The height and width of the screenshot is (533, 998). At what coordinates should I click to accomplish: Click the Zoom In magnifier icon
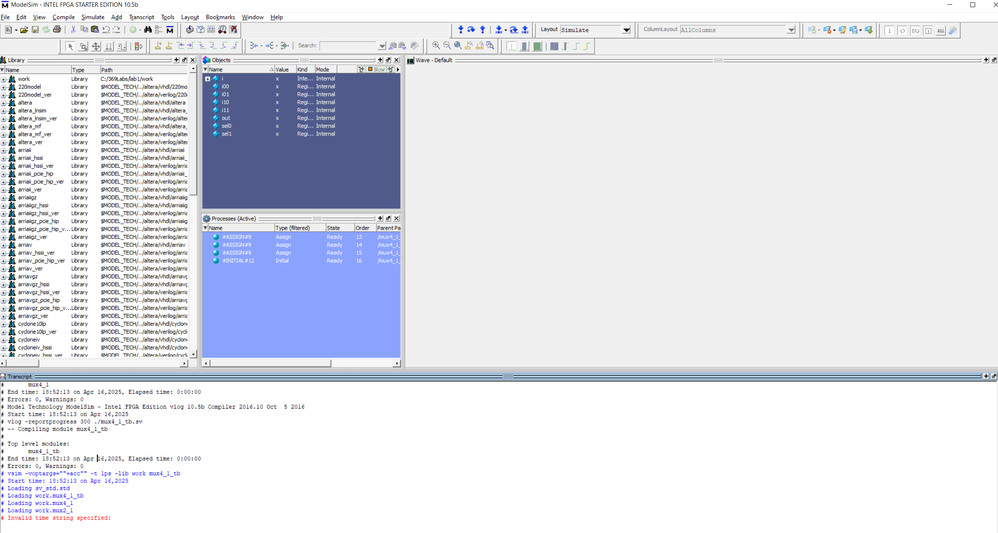click(x=436, y=45)
